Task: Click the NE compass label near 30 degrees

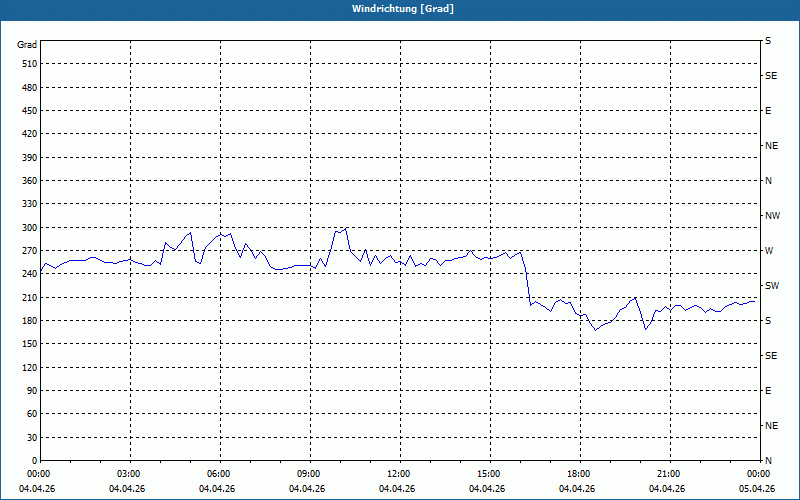Action: pos(771,426)
